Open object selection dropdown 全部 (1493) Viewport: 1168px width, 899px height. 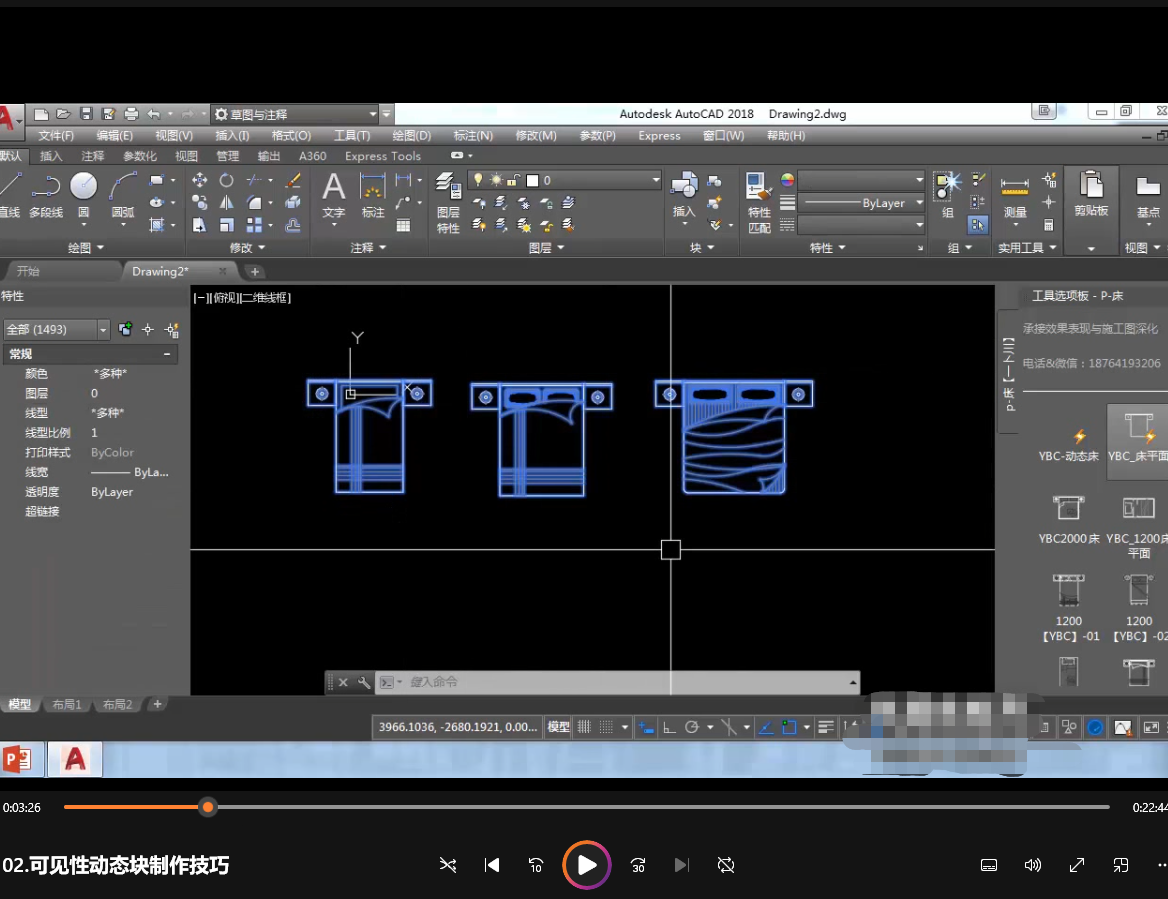57,329
